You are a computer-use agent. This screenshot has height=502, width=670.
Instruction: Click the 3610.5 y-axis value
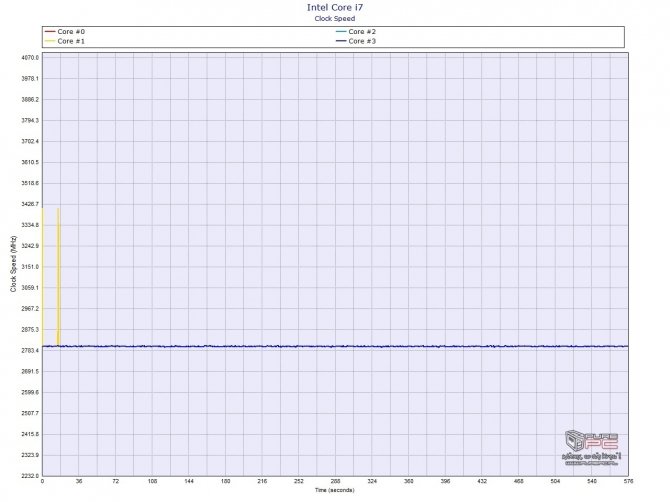[x=30, y=162]
